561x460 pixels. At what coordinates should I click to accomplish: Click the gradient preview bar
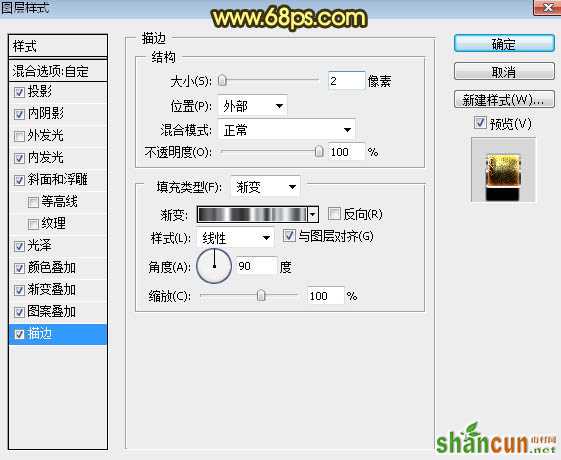(252, 215)
